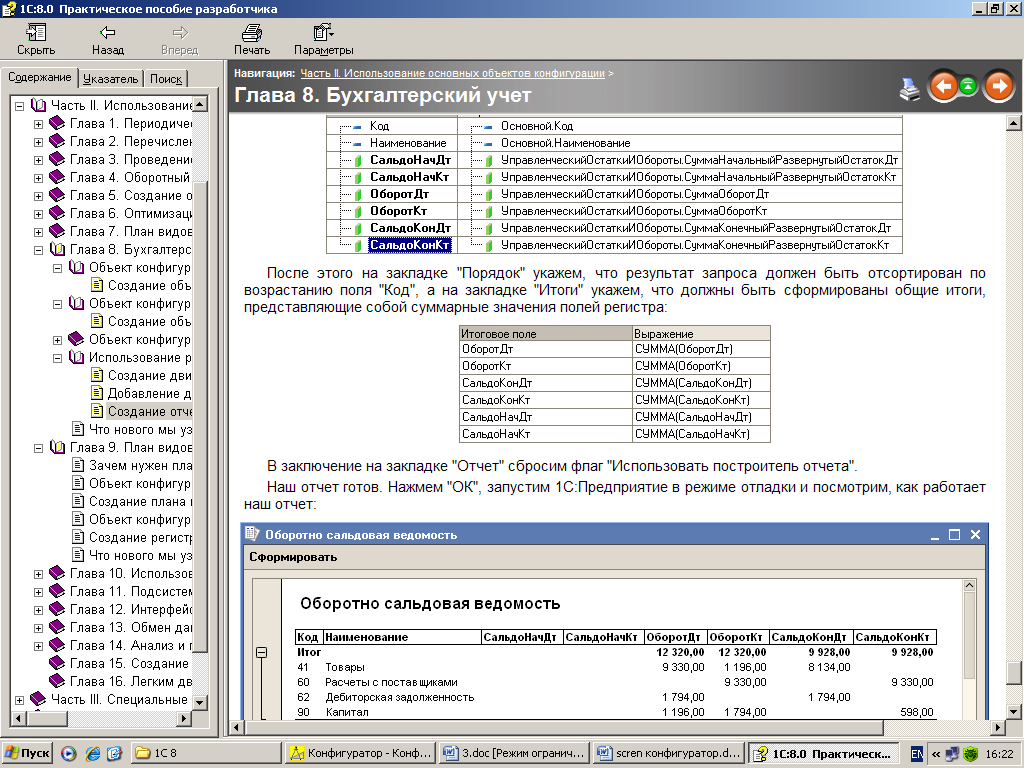This screenshot has width=1024, height=768.
Task: Click the Пуск start button
Action: 27,753
